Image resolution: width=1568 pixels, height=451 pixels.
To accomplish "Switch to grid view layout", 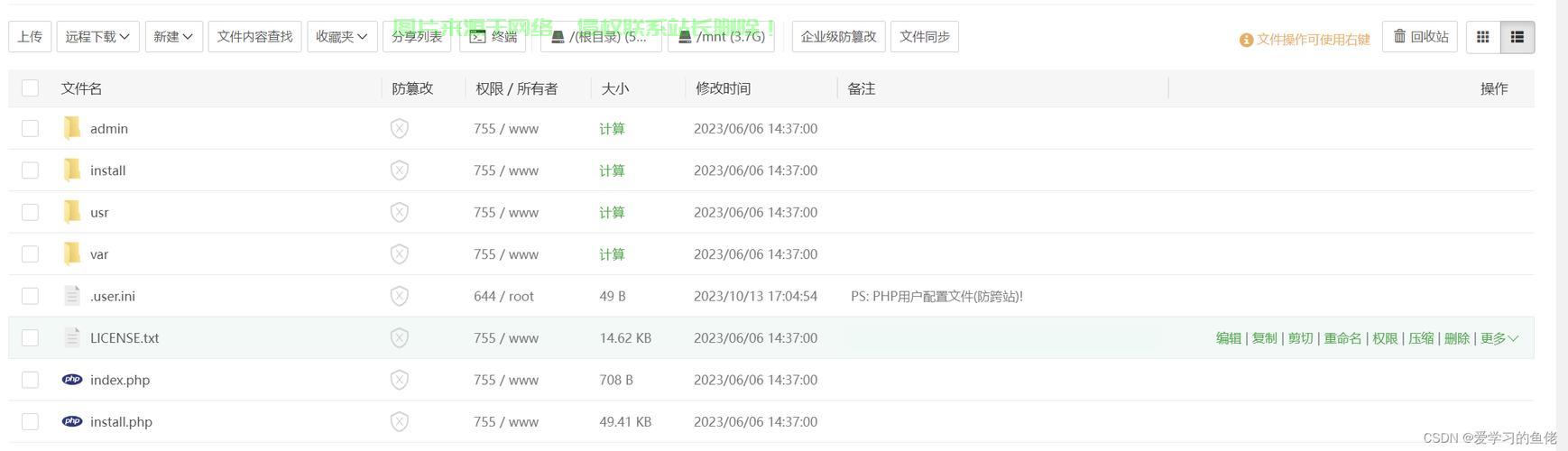I will [x=1482, y=37].
